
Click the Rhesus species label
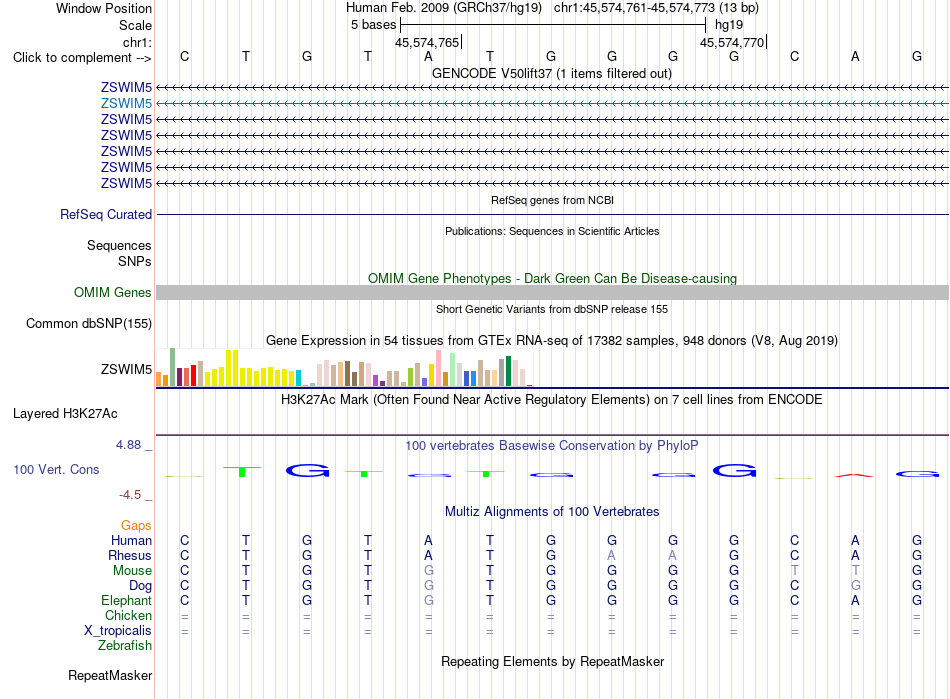coord(130,555)
